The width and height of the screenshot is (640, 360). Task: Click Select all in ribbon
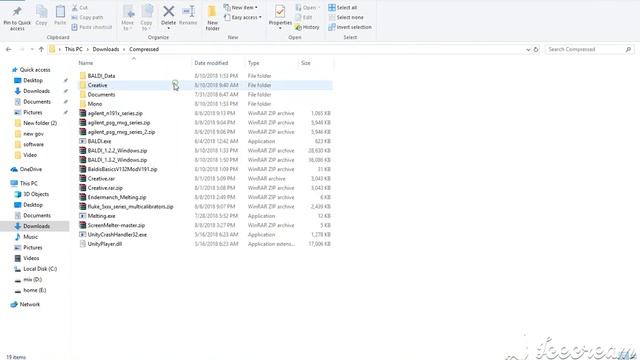tap(343, 8)
